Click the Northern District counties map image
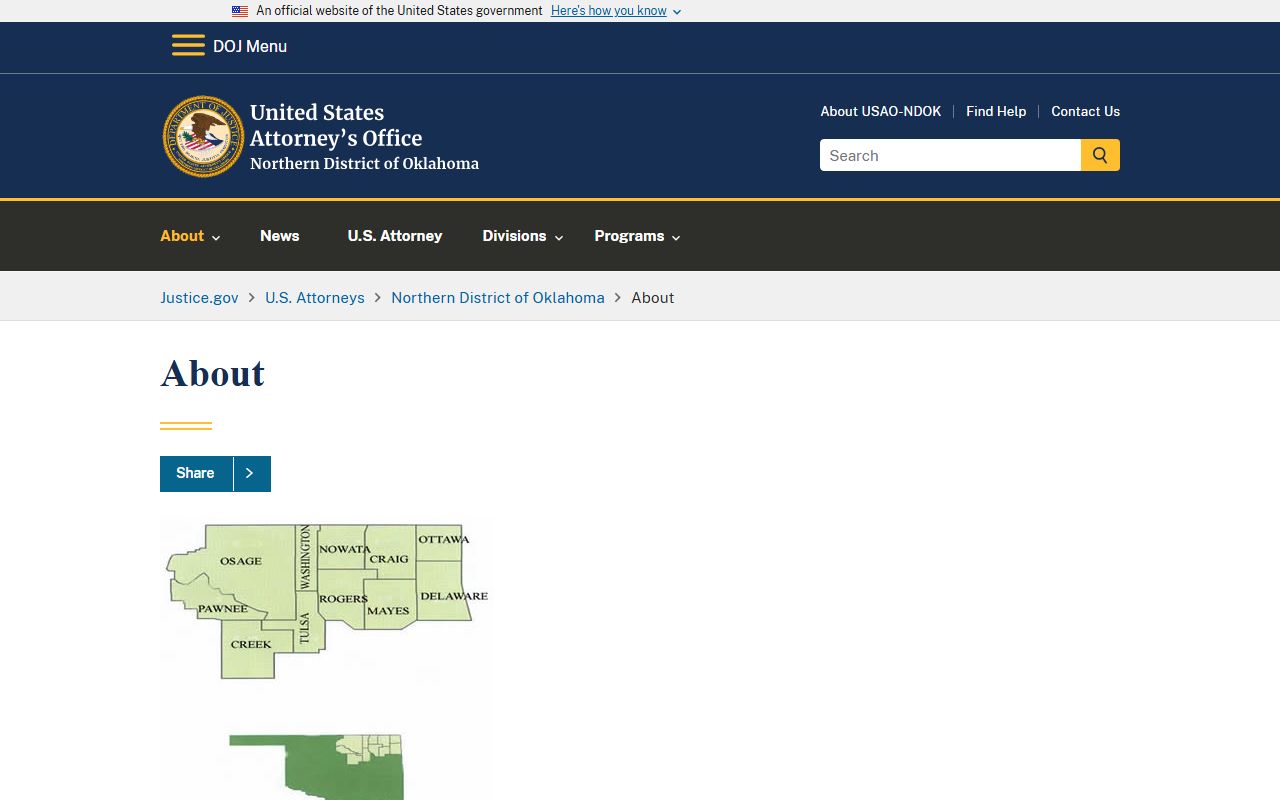 [326, 601]
